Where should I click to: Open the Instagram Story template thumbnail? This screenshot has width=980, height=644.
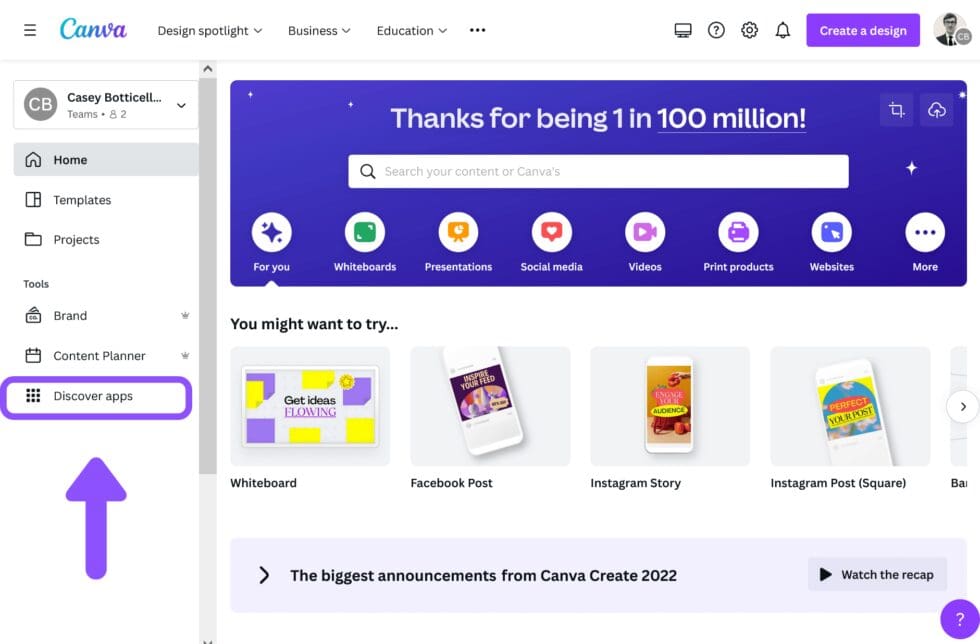coord(670,406)
